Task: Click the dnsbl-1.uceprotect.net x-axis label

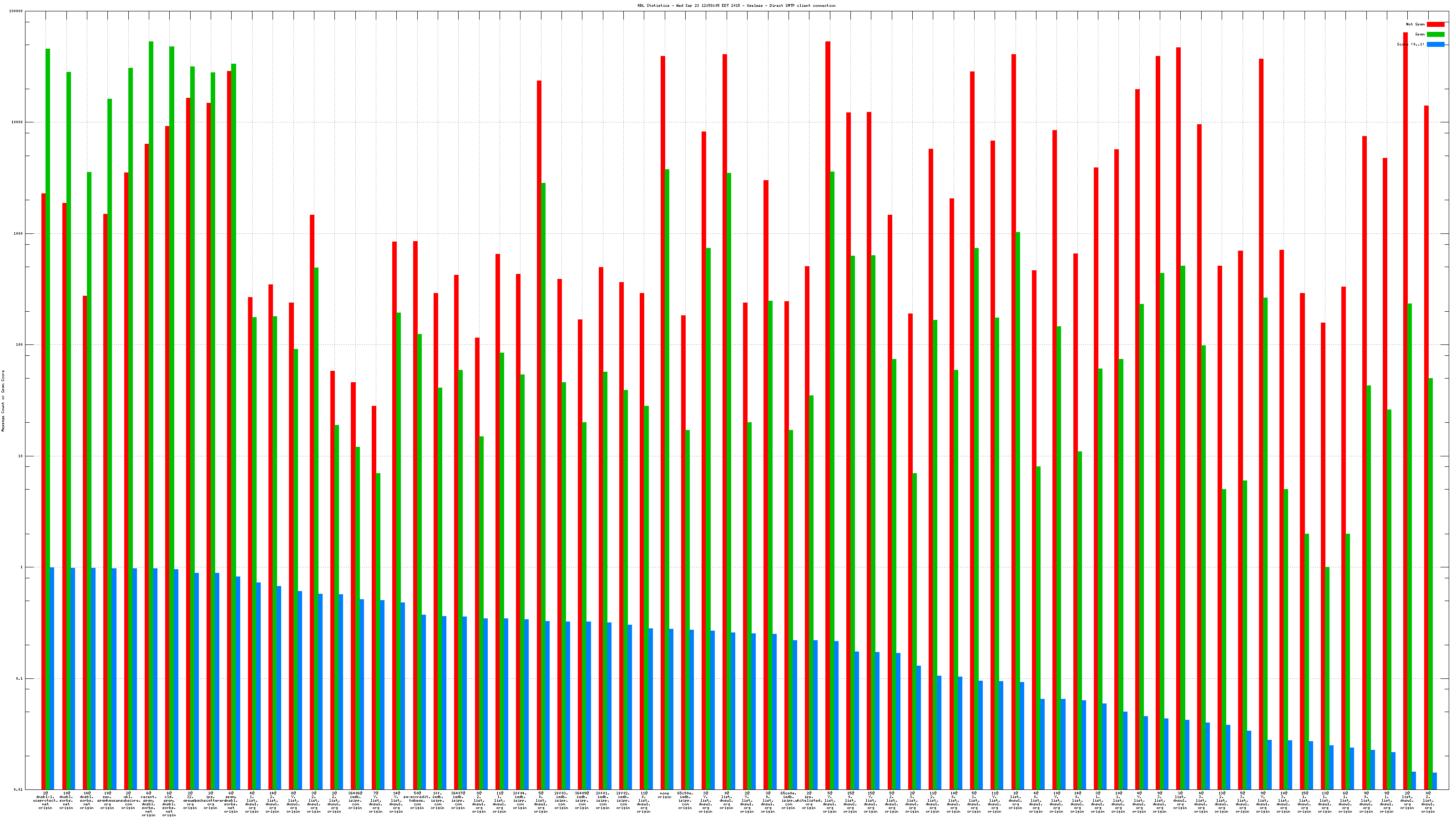Action: click(45, 800)
